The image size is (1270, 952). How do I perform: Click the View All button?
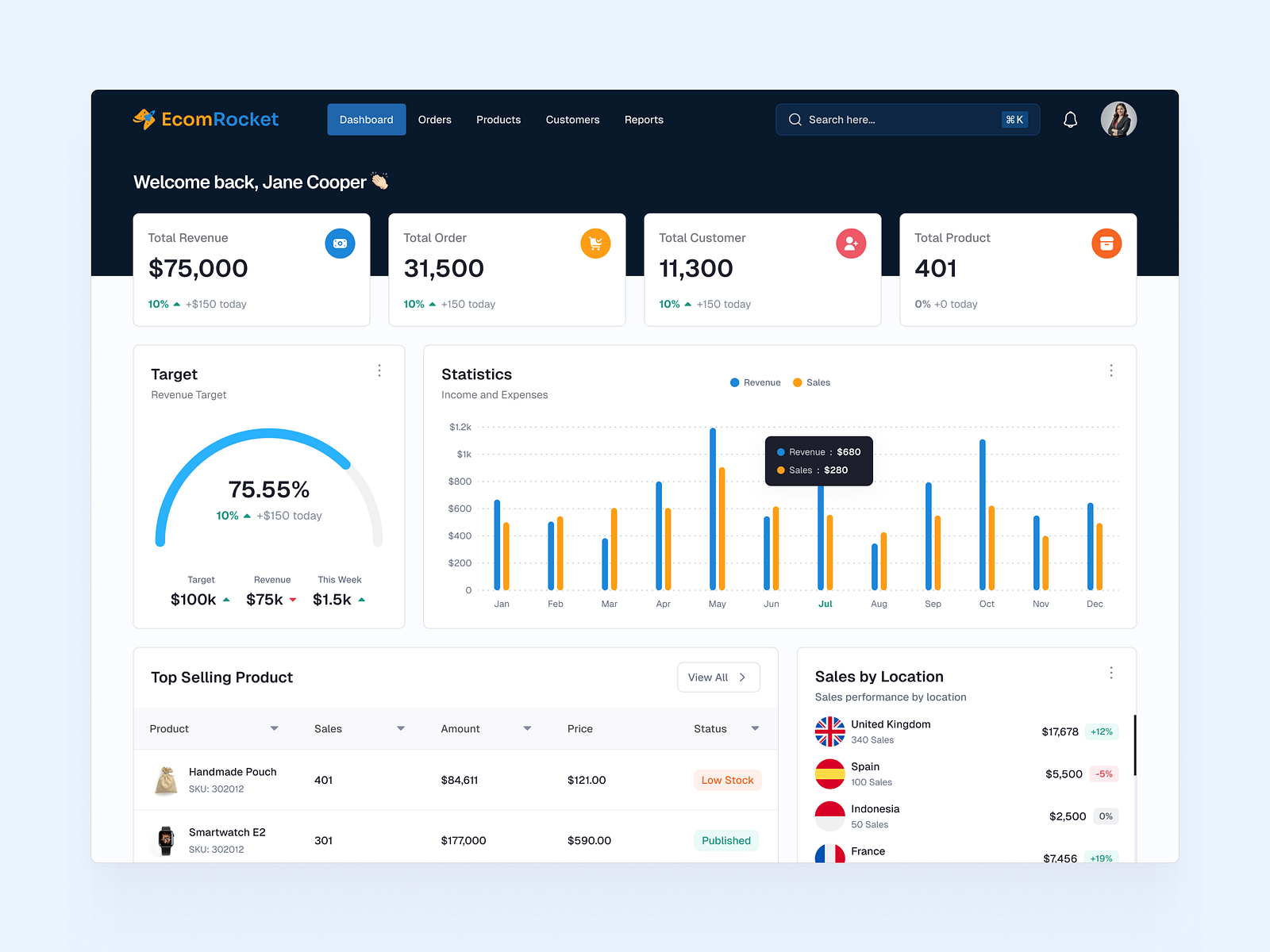[718, 677]
